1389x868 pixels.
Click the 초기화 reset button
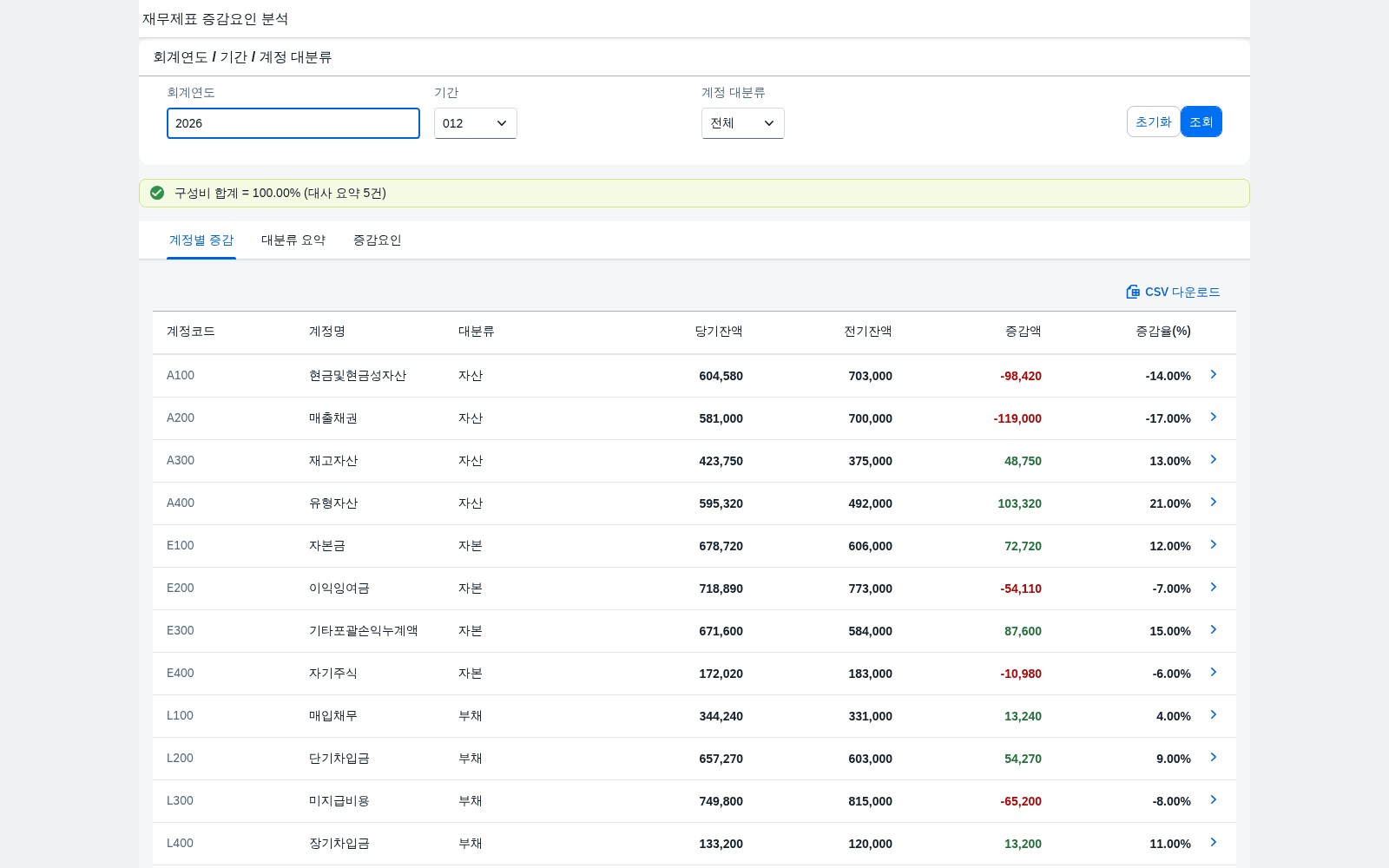coord(1153,122)
